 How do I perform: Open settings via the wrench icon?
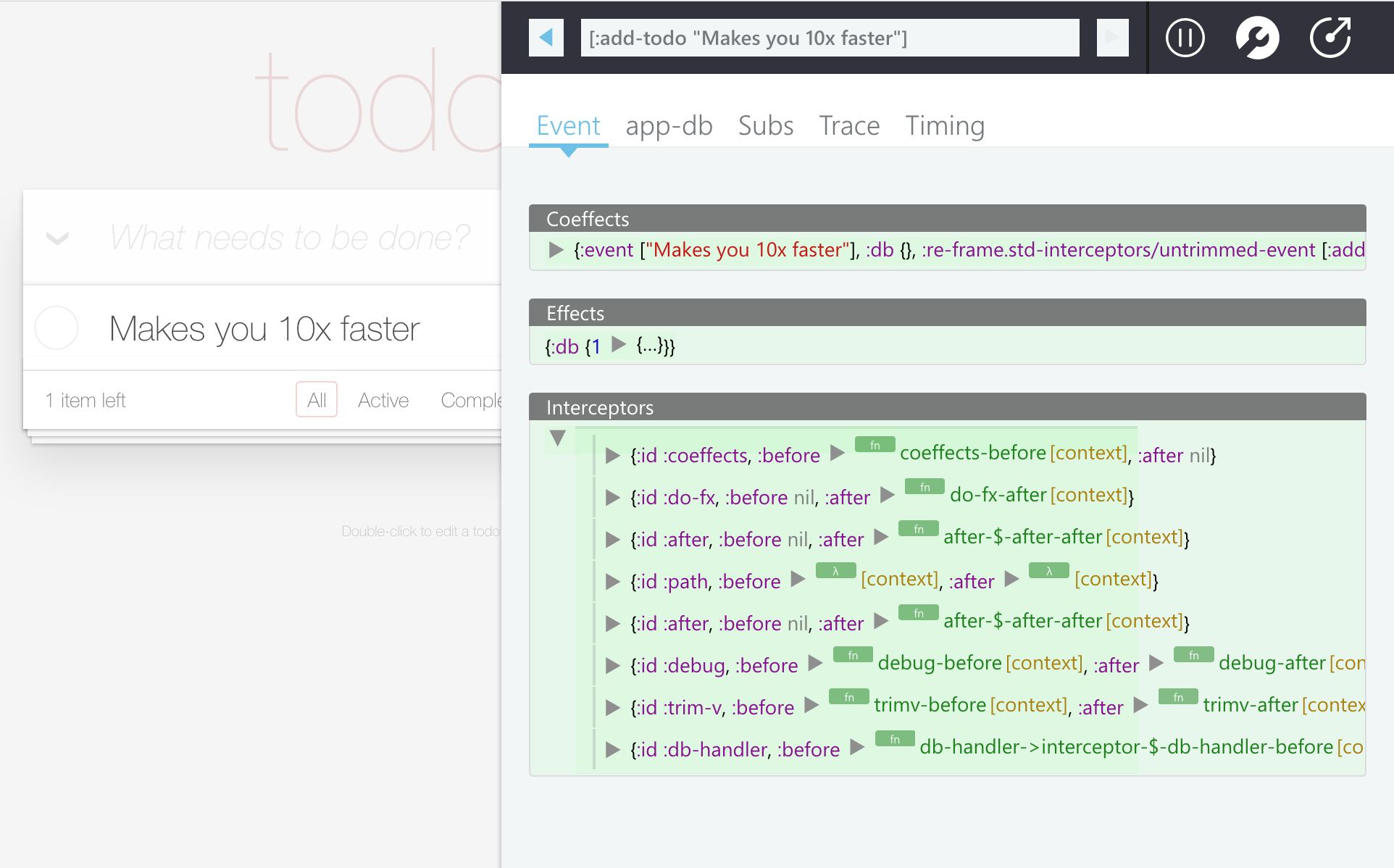tap(1257, 38)
